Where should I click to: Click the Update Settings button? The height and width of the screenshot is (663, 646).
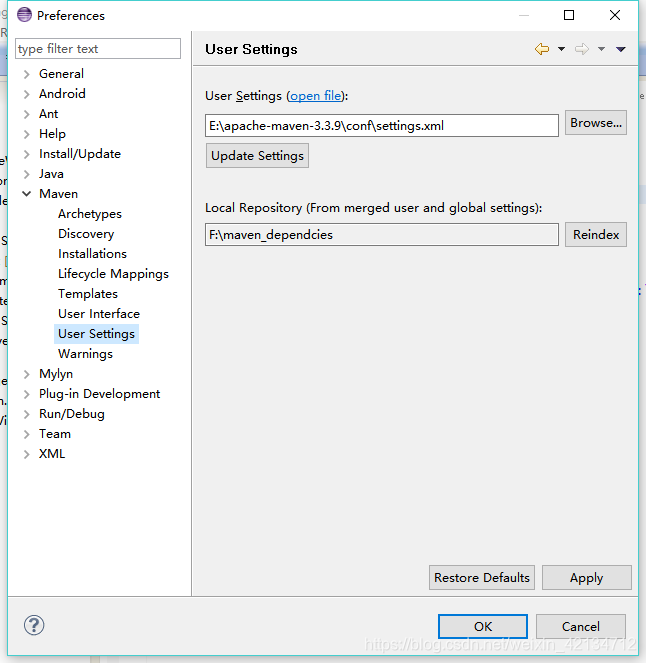click(x=257, y=156)
